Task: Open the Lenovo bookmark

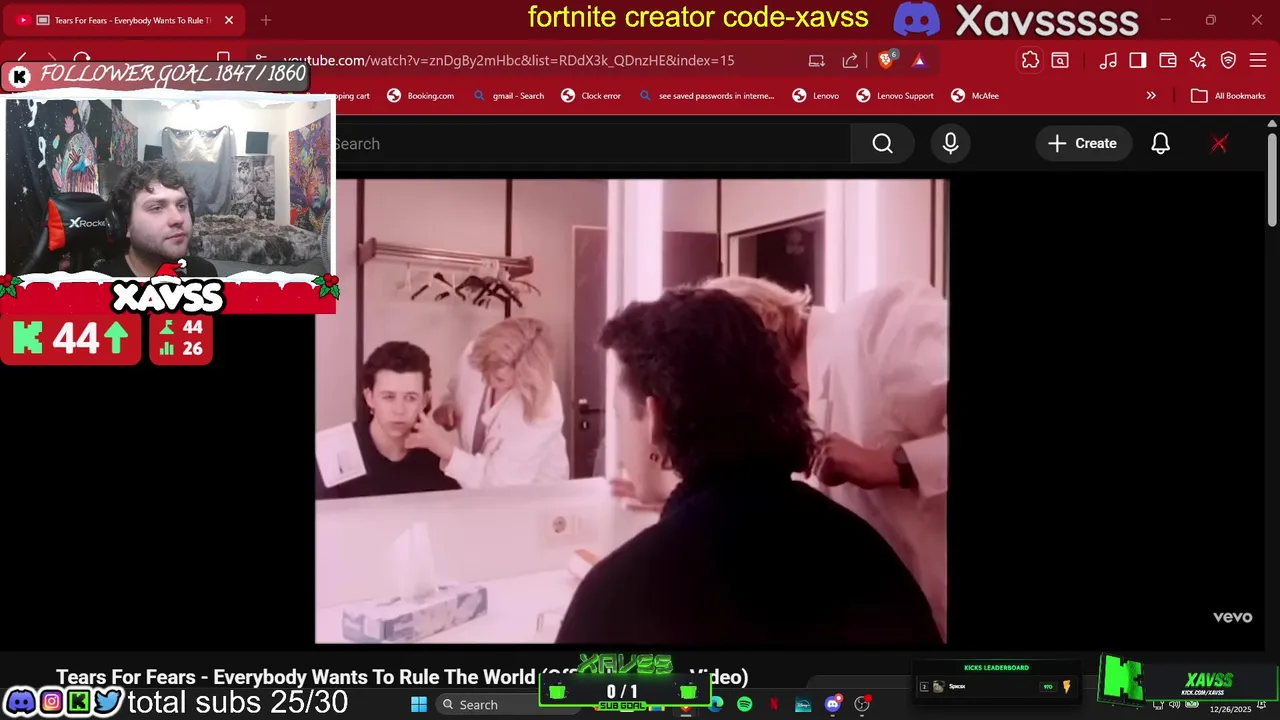Action: (x=815, y=96)
